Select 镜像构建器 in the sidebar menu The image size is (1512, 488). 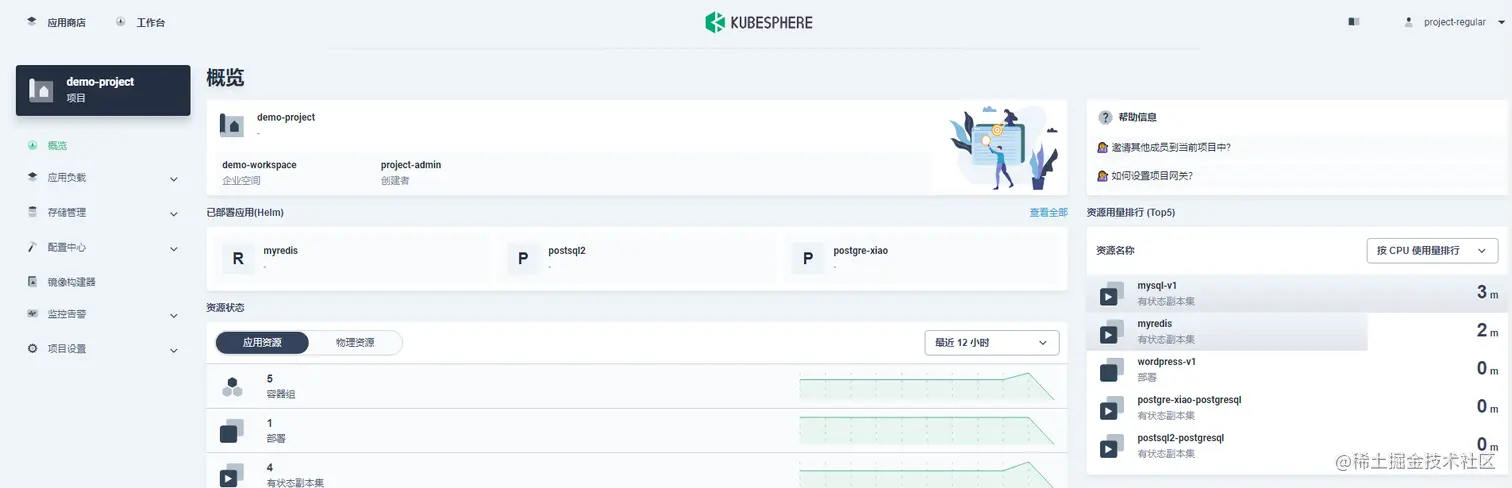tap(72, 282)
